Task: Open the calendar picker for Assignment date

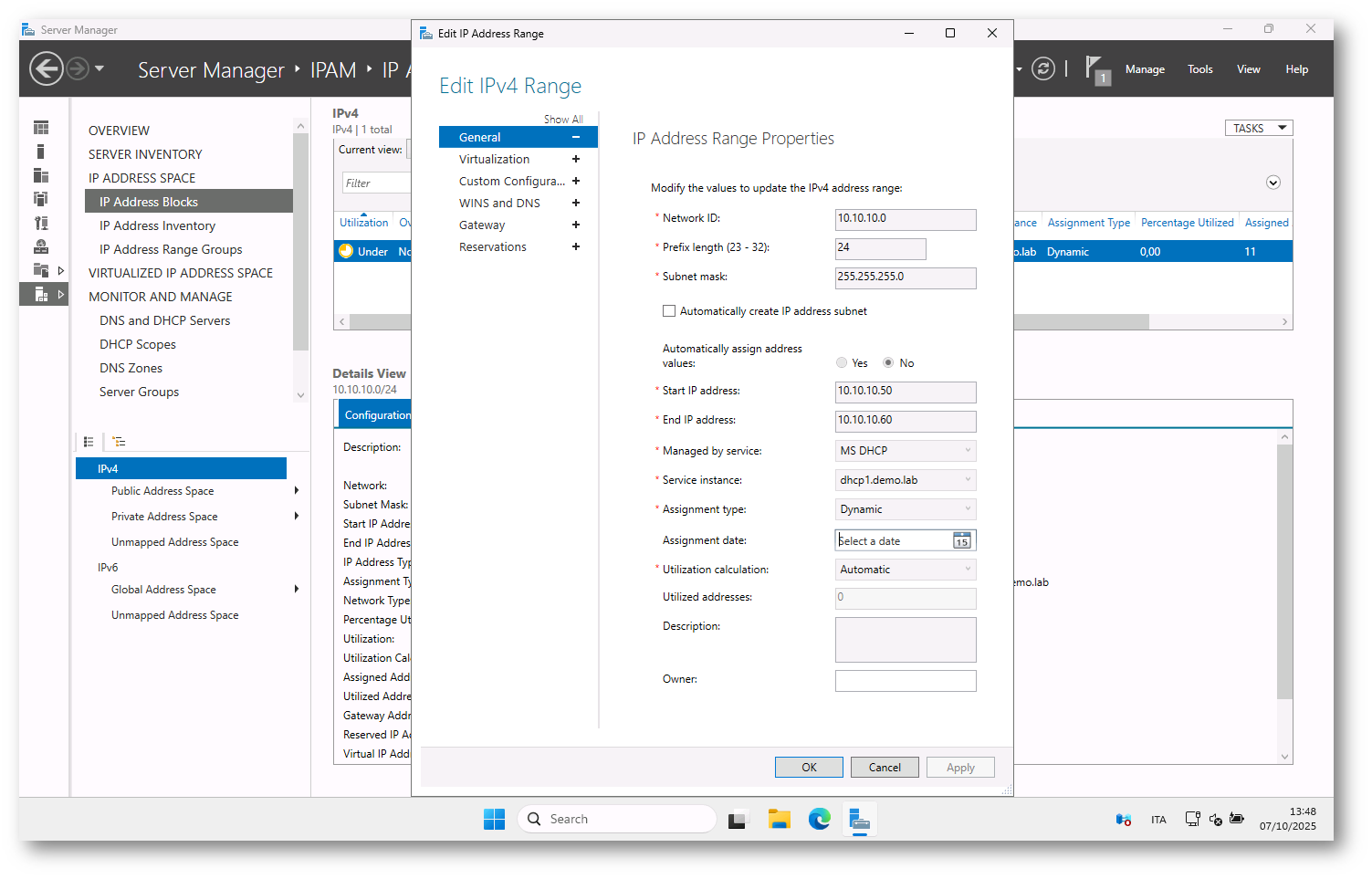Action: [961, 541]
